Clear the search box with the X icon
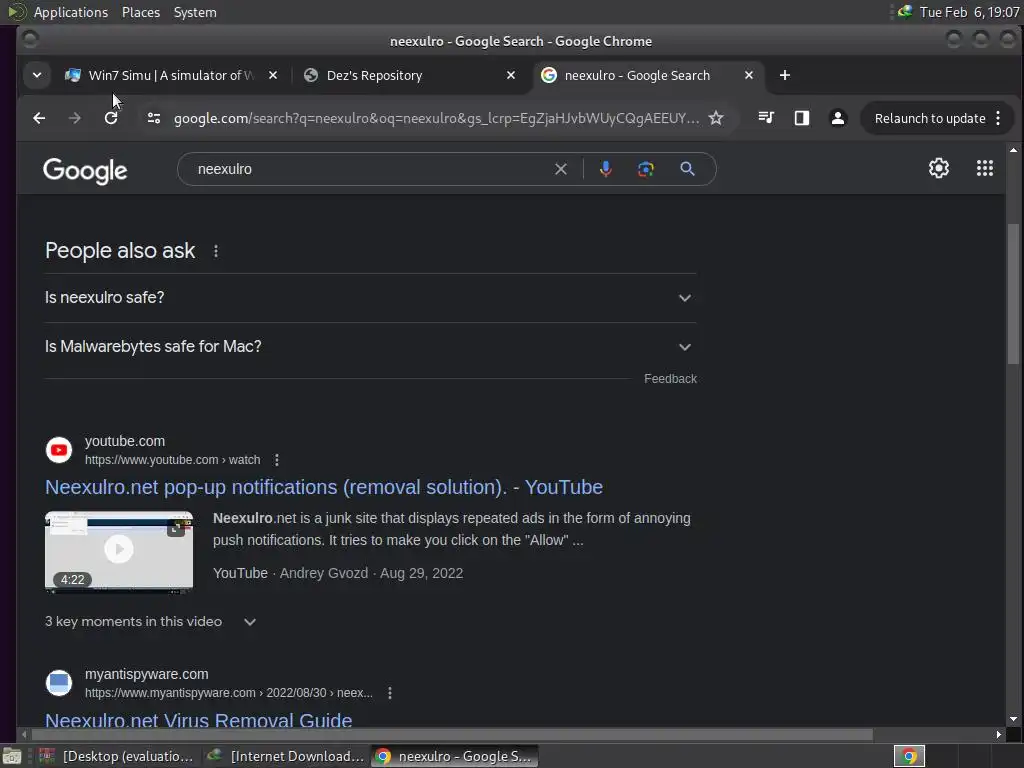This screenshot has height=768, width=1024. click(560, 169)
